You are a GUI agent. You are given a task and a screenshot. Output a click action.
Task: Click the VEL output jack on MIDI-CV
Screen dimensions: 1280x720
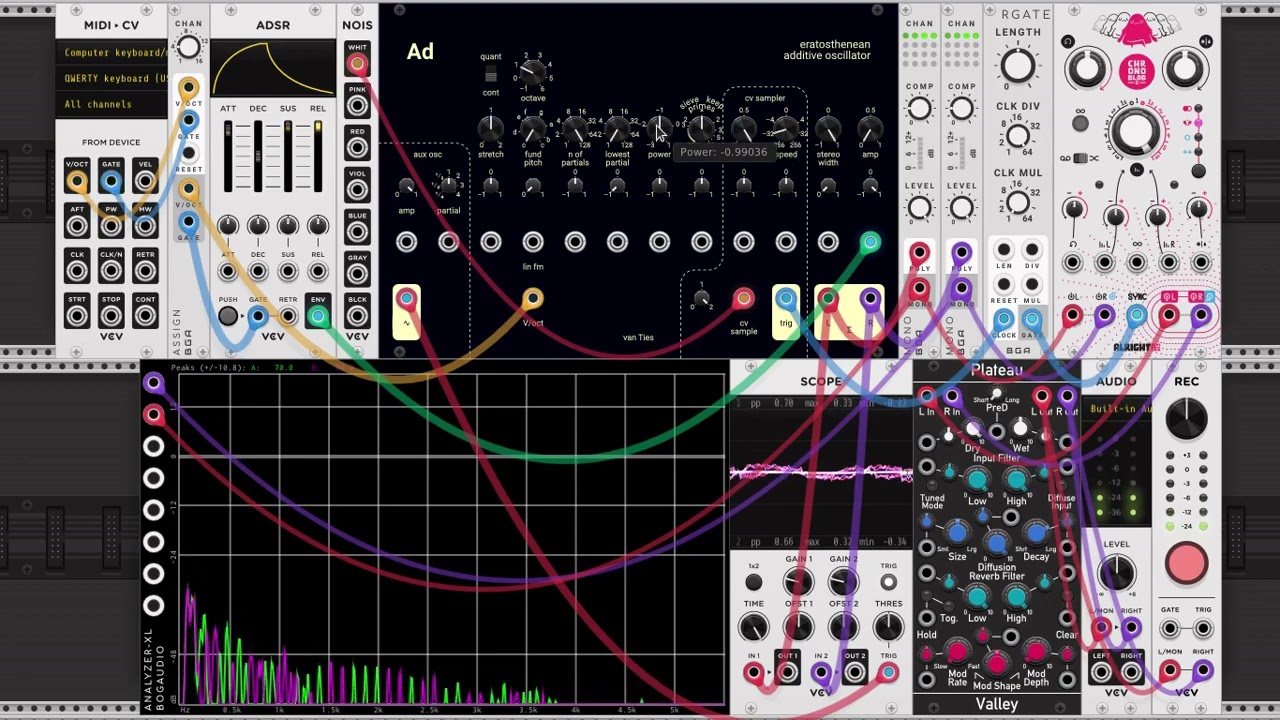click(x=145, y=181)
